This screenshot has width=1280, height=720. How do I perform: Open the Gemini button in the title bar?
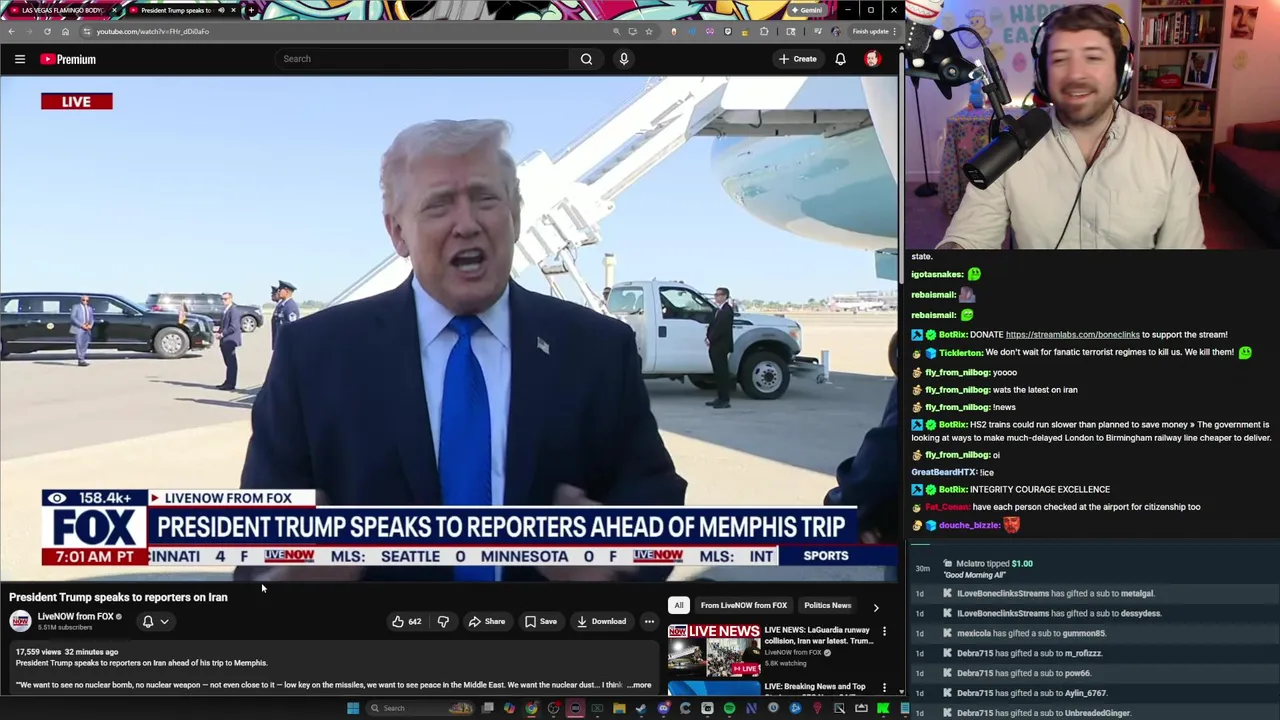(x=806, y=10)
